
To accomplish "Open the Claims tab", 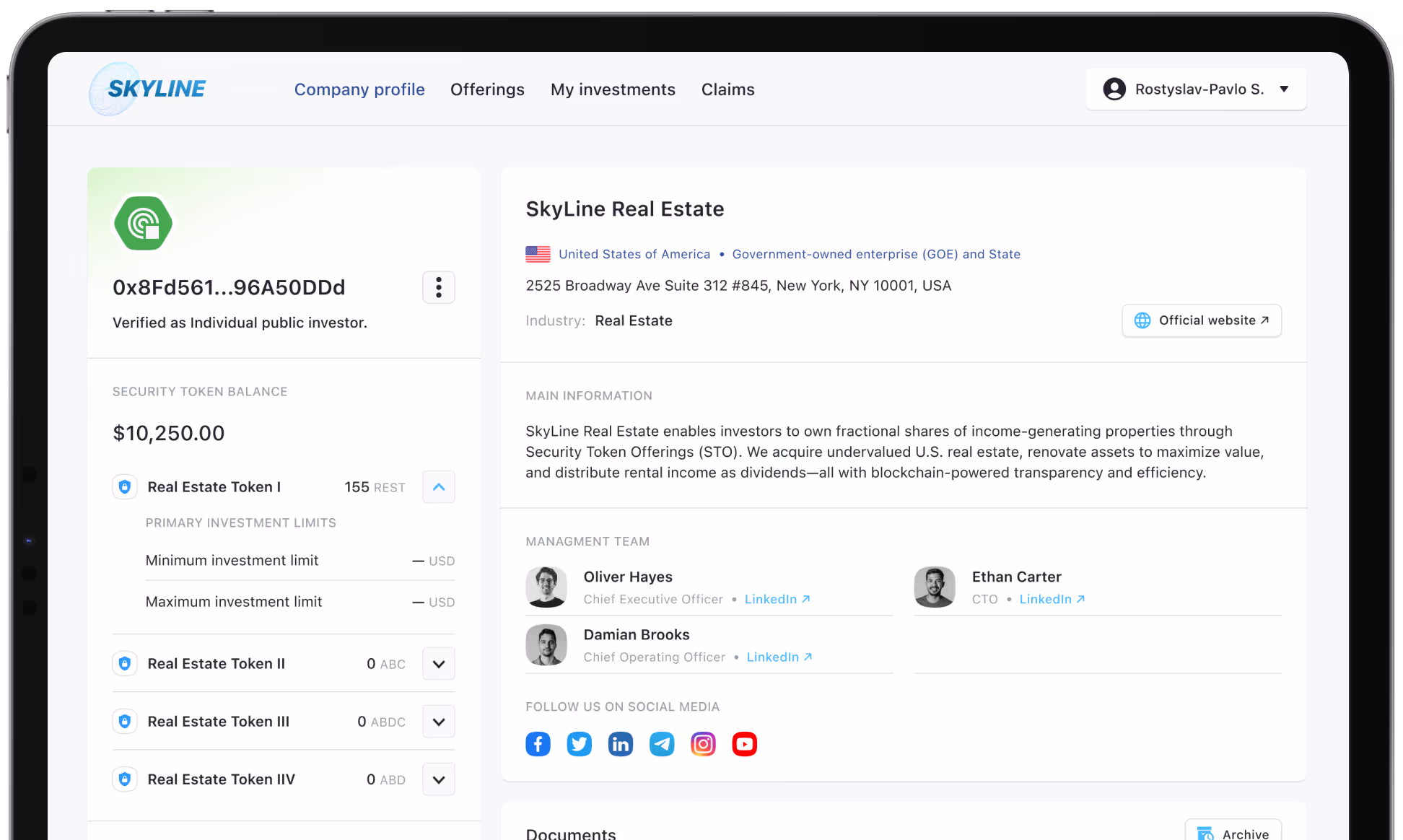I will pos(727,89).
